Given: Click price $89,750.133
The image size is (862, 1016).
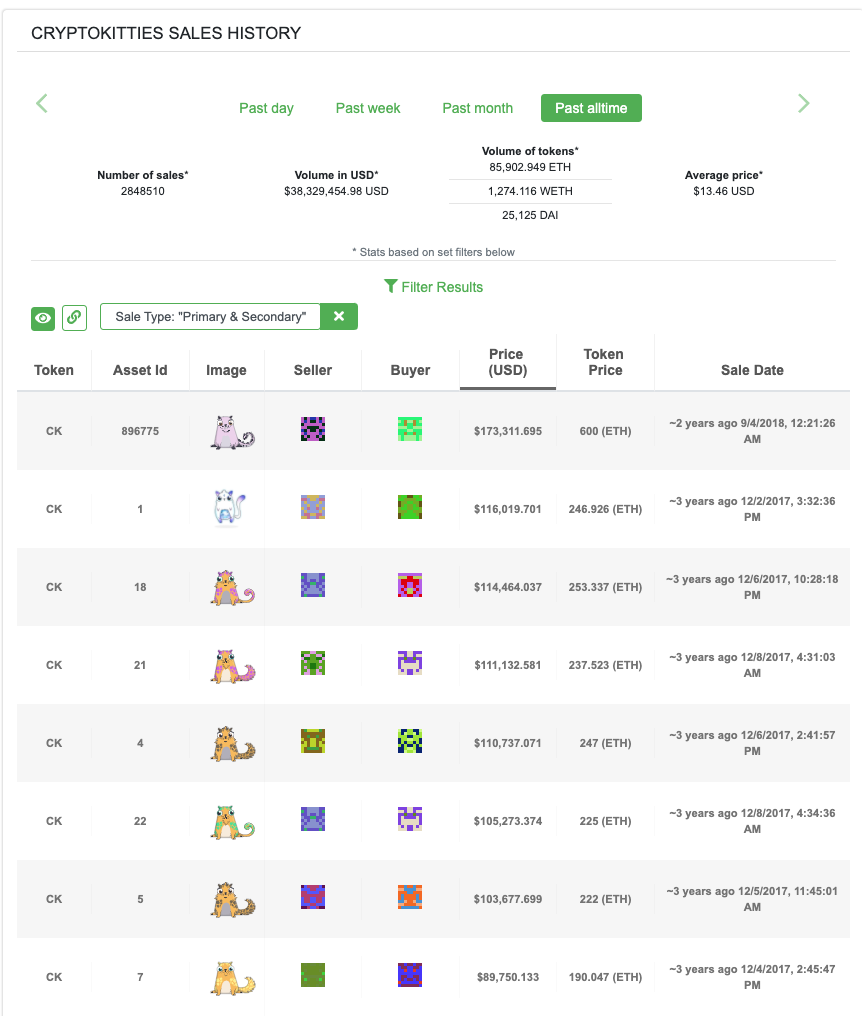Looking at the screenshot, I should [507, 977].
